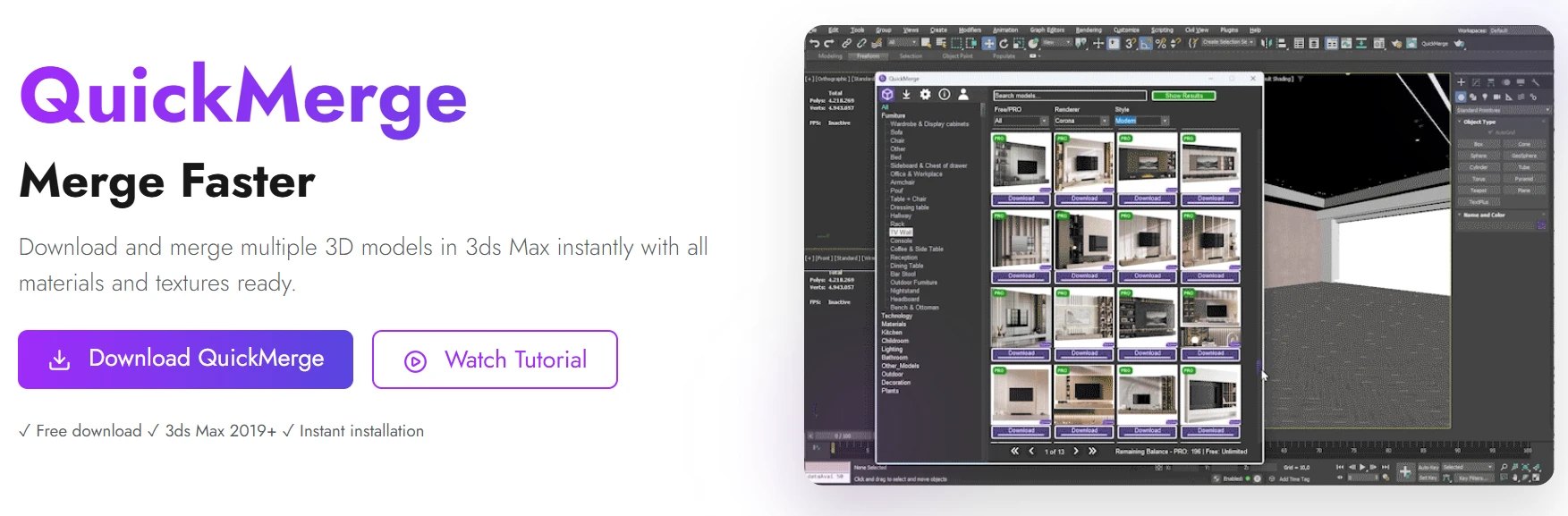Switch to the Modeling ribbon tab

click(830, 56)
